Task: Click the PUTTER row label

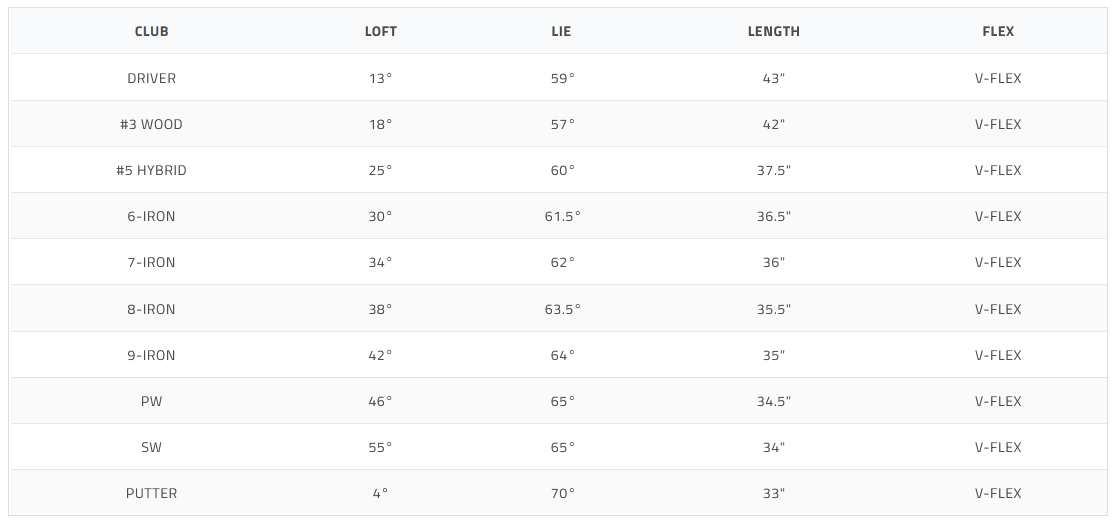Action: pyautogui.click(x=151, y=493)
